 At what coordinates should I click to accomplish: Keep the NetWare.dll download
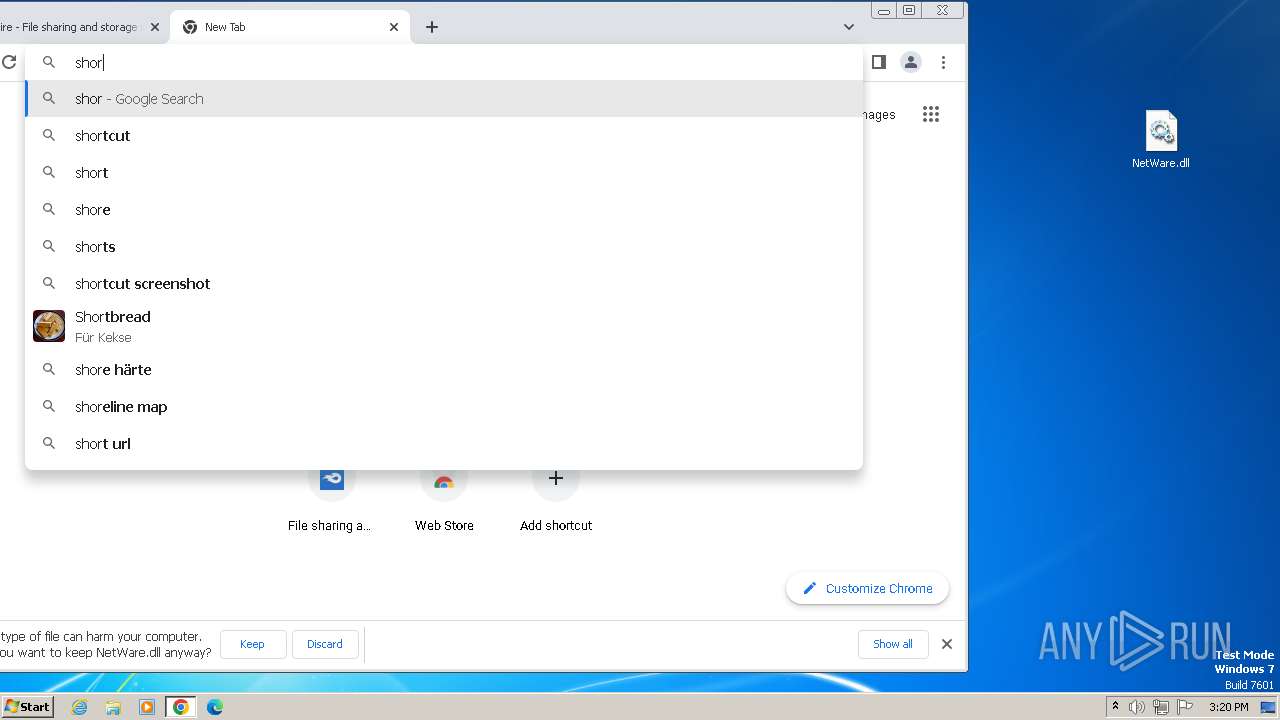[x=252, y=644]
